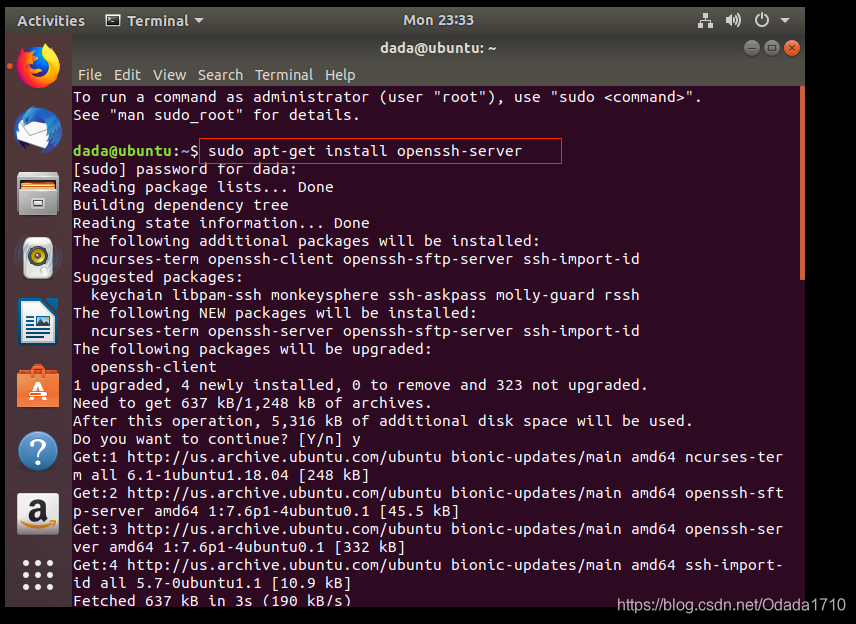856x624 pixels.
Task: Click the line 'openssh-client' under upgraded
Action: [153, 367]
